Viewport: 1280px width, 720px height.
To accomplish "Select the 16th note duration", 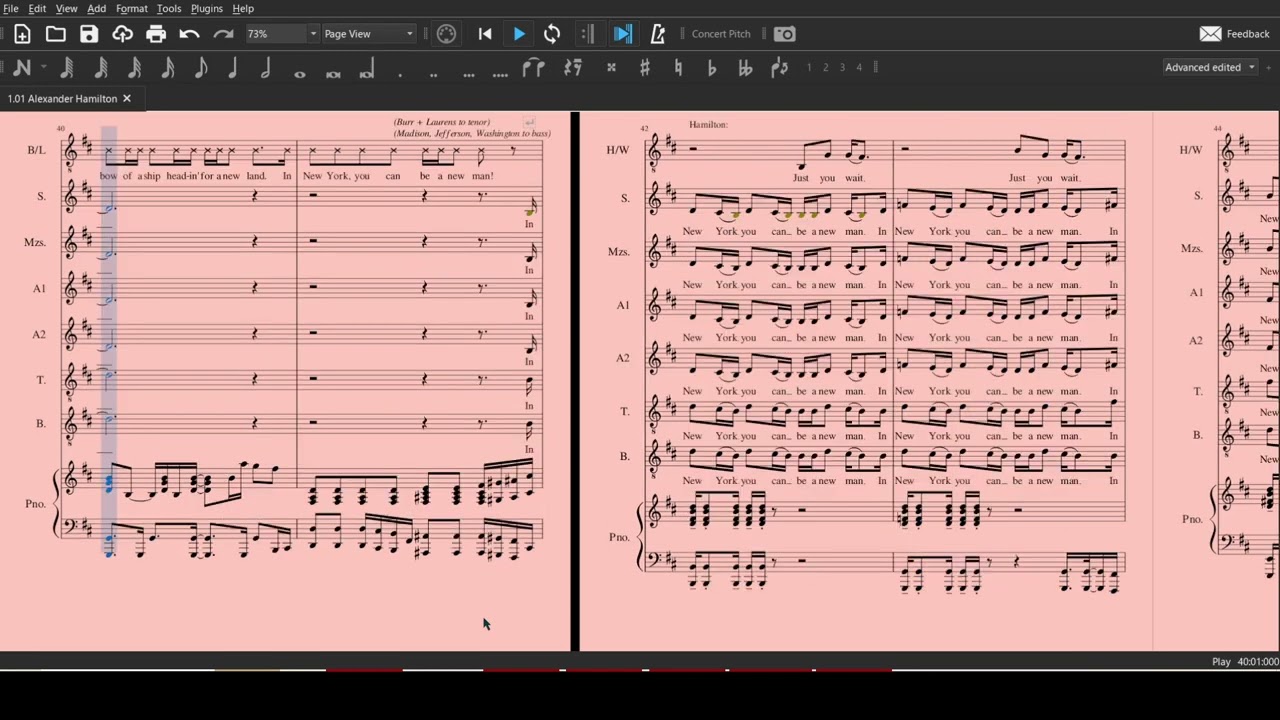I will point(167,68).
